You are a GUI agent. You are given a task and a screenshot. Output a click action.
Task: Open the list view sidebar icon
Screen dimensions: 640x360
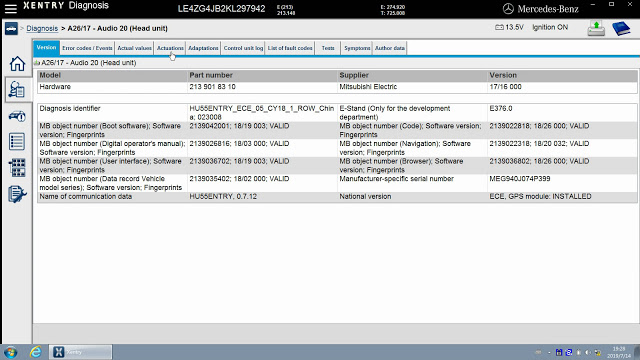(17, 142)
